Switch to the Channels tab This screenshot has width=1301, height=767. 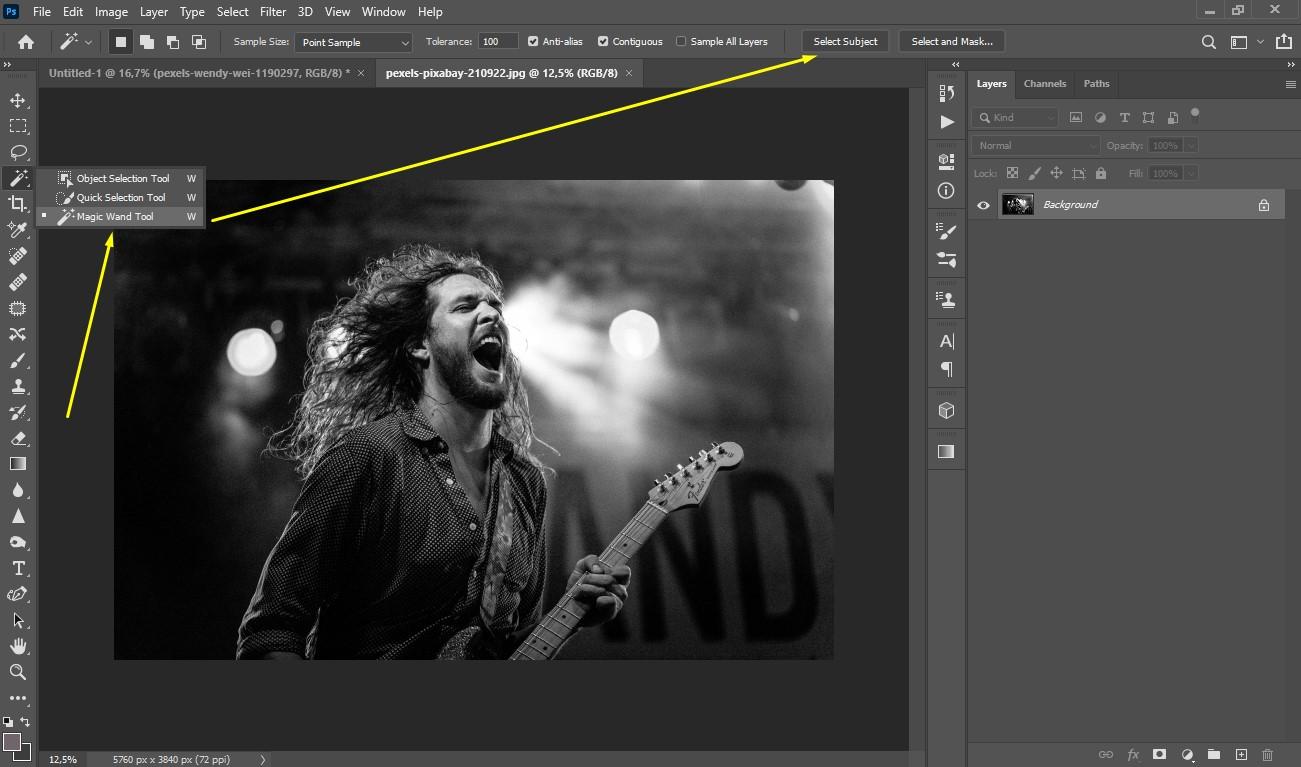click(x=1045, y=84)
